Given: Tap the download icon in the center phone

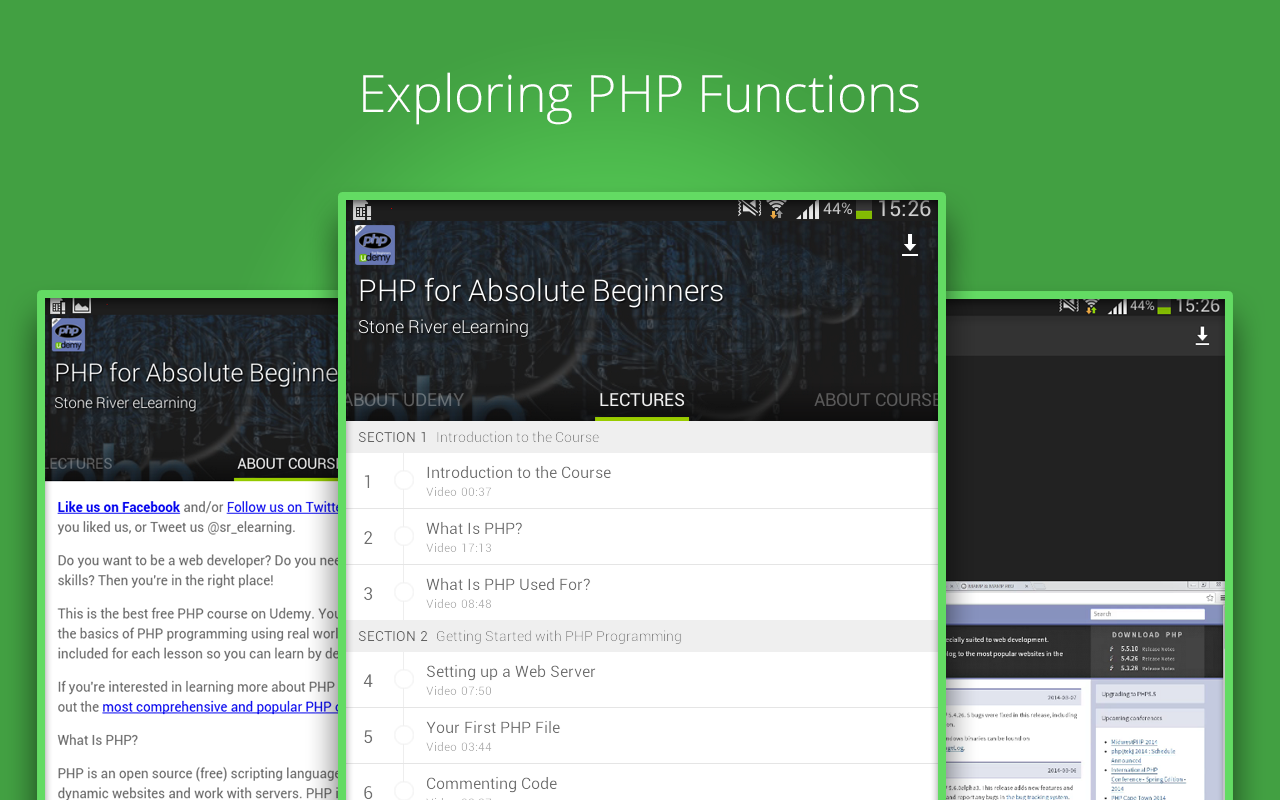Looking at the screenshot, I should (x=910, y=245).
